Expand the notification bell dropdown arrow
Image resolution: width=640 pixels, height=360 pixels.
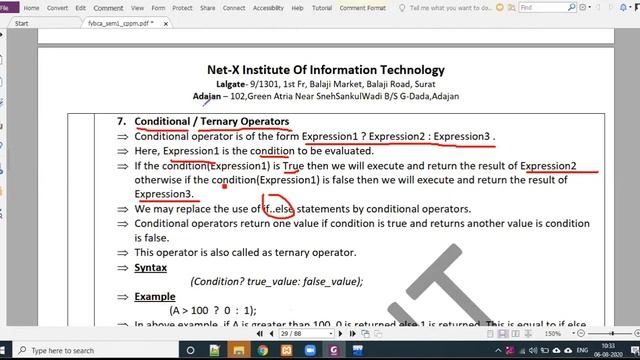click(630, 7)
